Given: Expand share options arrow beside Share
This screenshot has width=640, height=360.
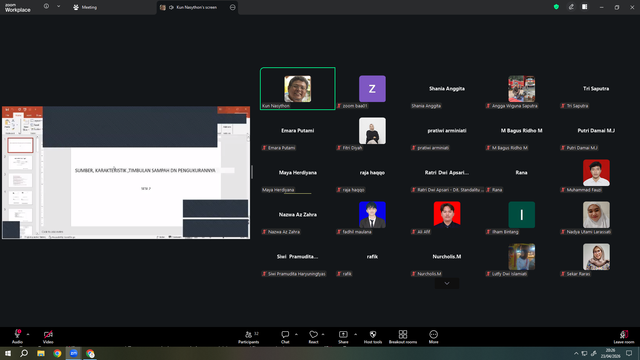Looking at the screenshot, I should (355, 334).
